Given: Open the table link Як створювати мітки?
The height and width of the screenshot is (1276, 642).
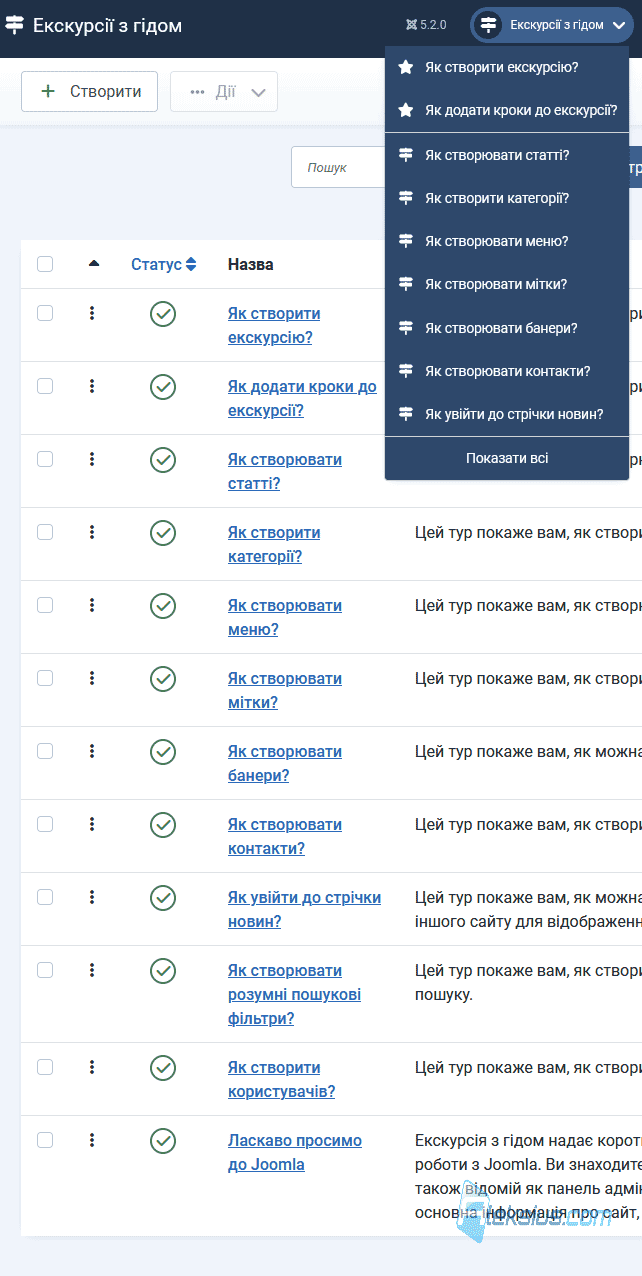Looking at the screenshot, I should click(285, 690).
